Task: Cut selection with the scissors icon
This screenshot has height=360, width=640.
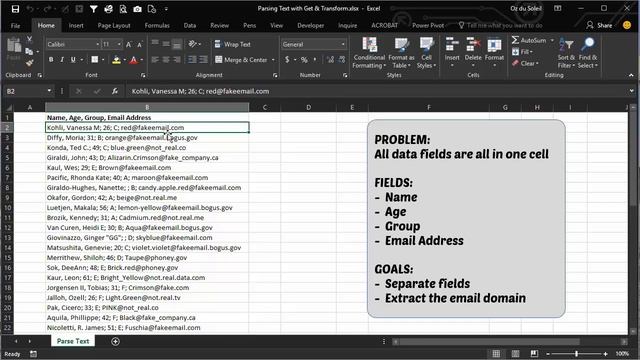Action: click(29, 39)
